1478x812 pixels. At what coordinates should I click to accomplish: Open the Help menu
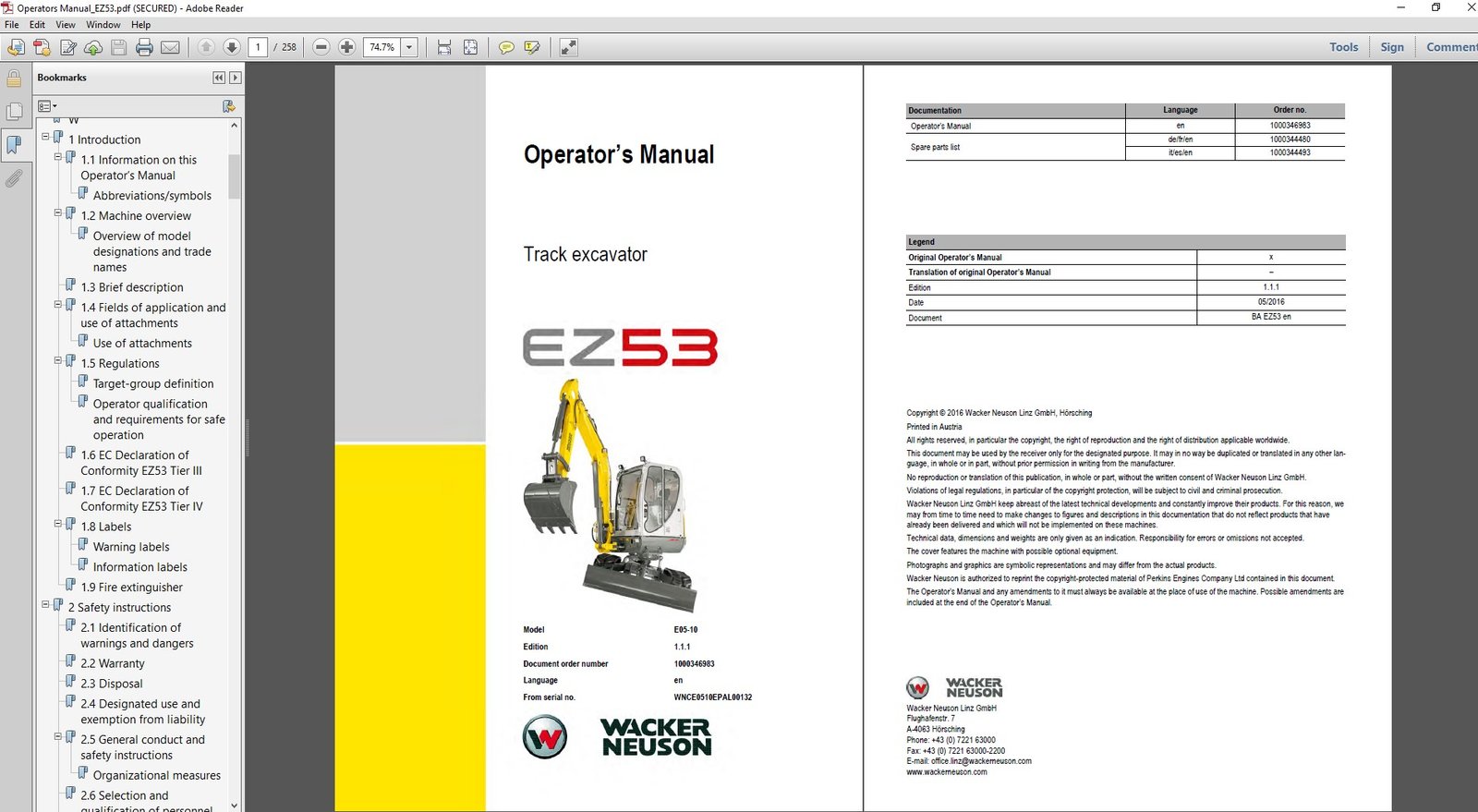[140, 25]
